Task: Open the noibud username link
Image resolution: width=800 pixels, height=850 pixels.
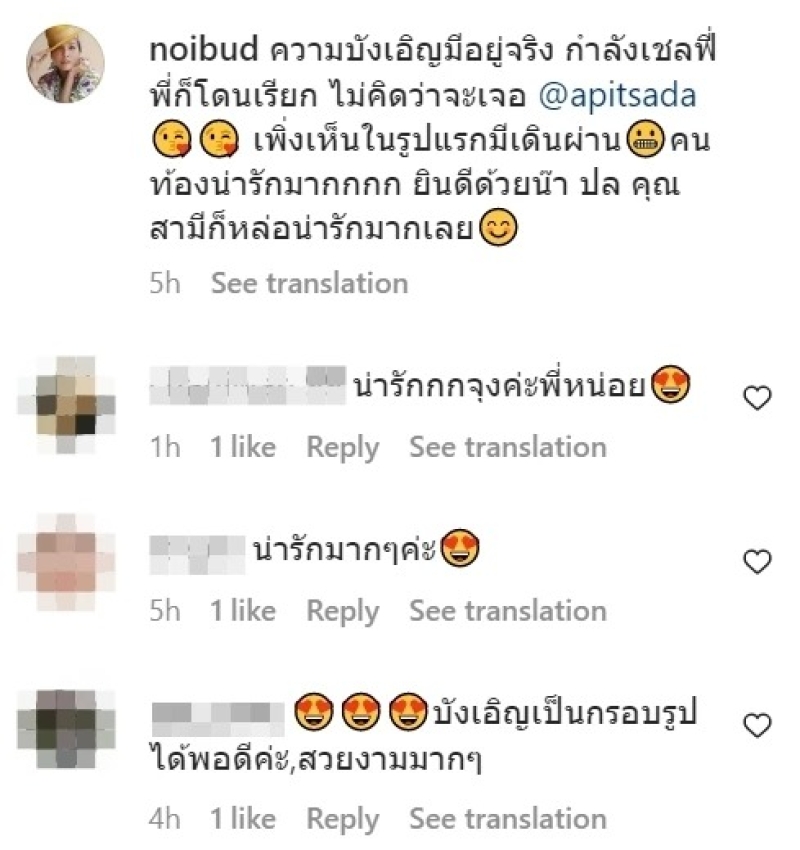Action: point(204,49)
